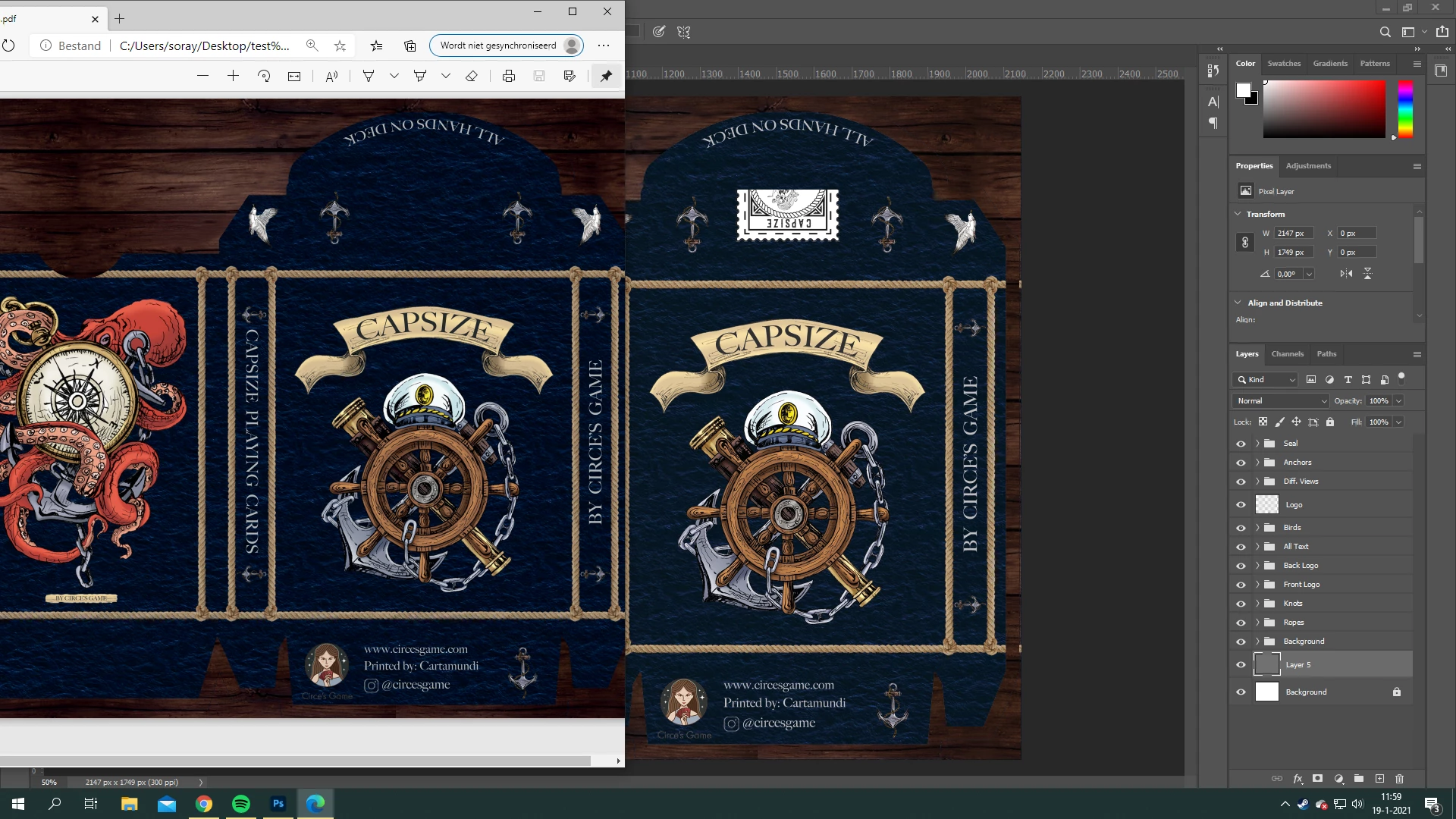Toggle visibility of the Layer 5 layer

click(x=1241, y=665)
